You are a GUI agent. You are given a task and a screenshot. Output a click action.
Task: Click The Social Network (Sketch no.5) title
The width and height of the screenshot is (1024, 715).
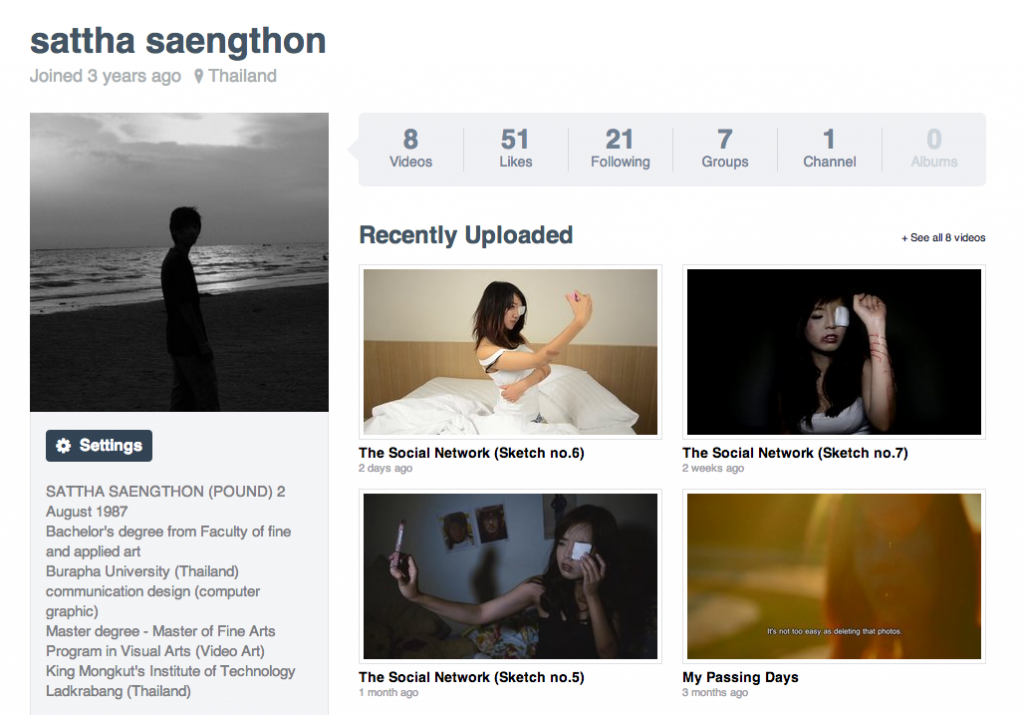(x=472, y=677)
